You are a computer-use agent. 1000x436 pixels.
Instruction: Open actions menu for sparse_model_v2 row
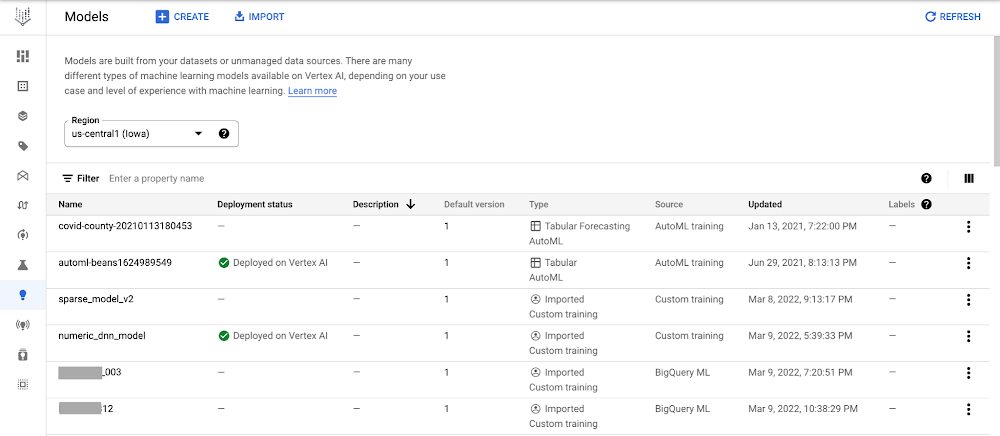[968, 300]
